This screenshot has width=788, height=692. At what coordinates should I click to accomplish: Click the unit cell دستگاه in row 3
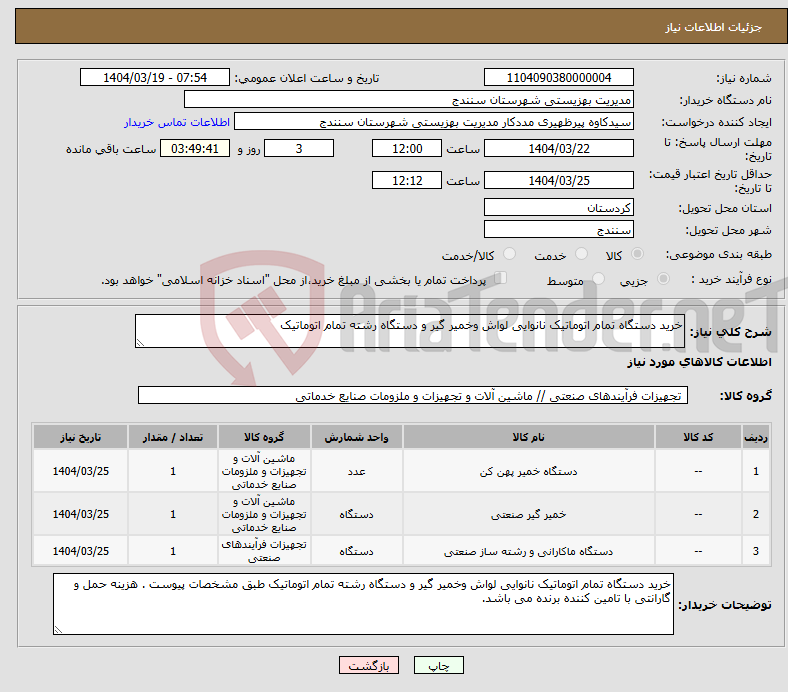356,551
